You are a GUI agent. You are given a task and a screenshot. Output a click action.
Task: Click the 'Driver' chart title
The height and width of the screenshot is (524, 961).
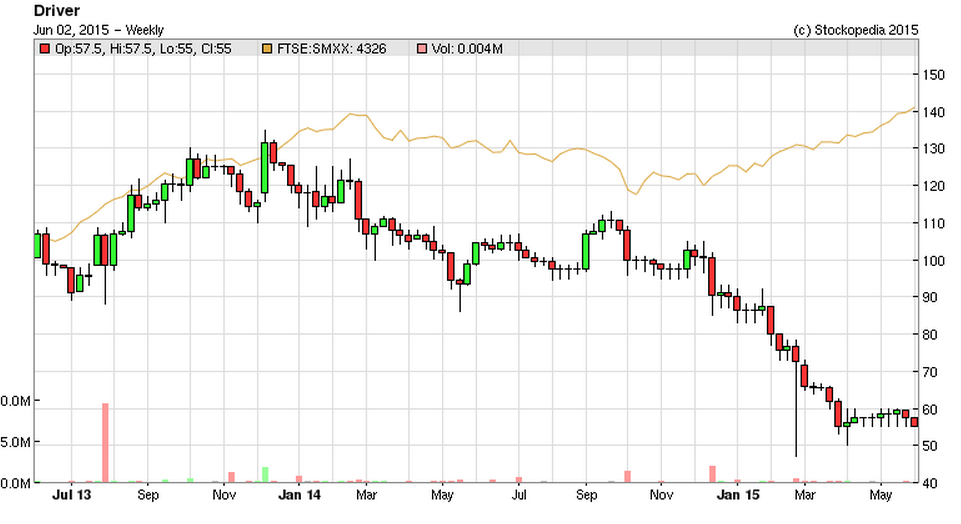point(56,10)
